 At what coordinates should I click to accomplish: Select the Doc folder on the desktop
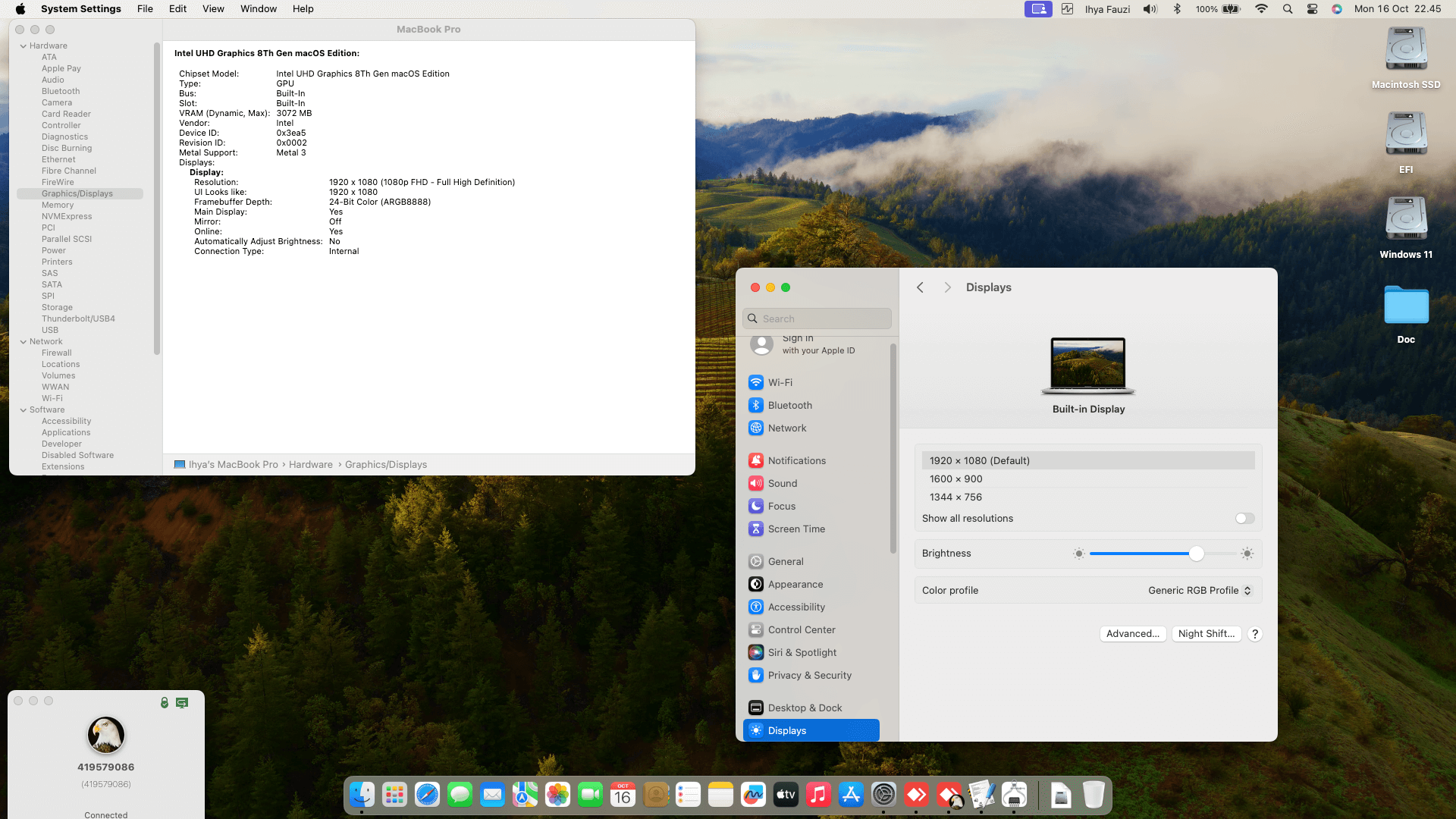1406,313
